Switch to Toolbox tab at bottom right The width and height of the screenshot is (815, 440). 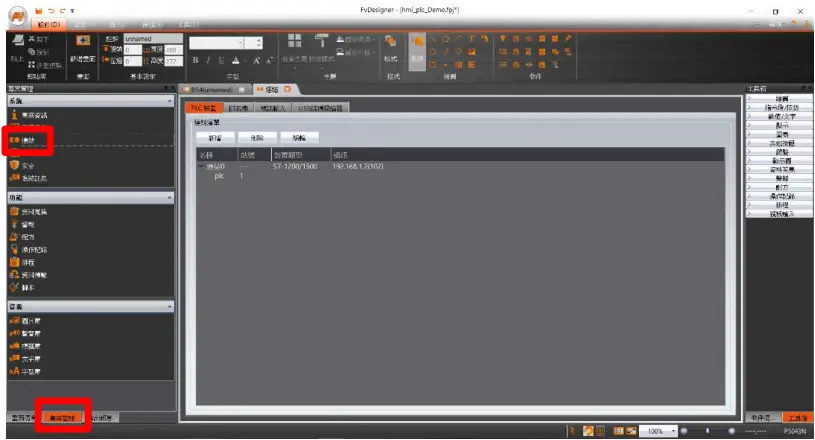click(797, 418)
